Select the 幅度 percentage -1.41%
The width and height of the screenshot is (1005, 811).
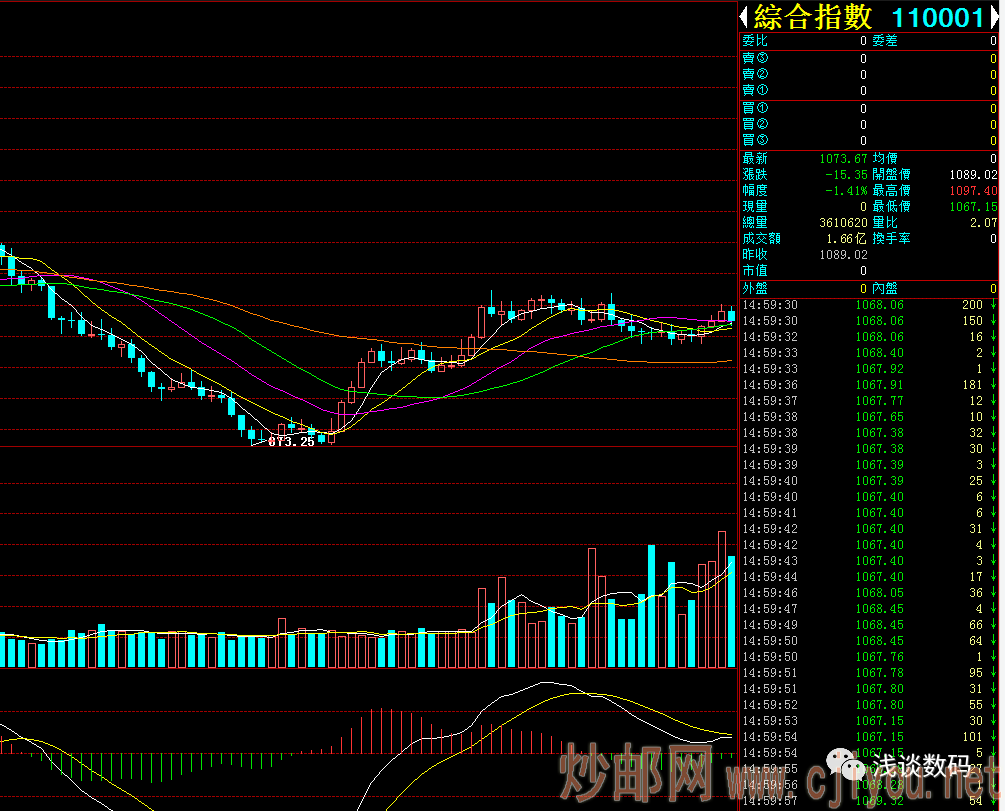[845, 190]
